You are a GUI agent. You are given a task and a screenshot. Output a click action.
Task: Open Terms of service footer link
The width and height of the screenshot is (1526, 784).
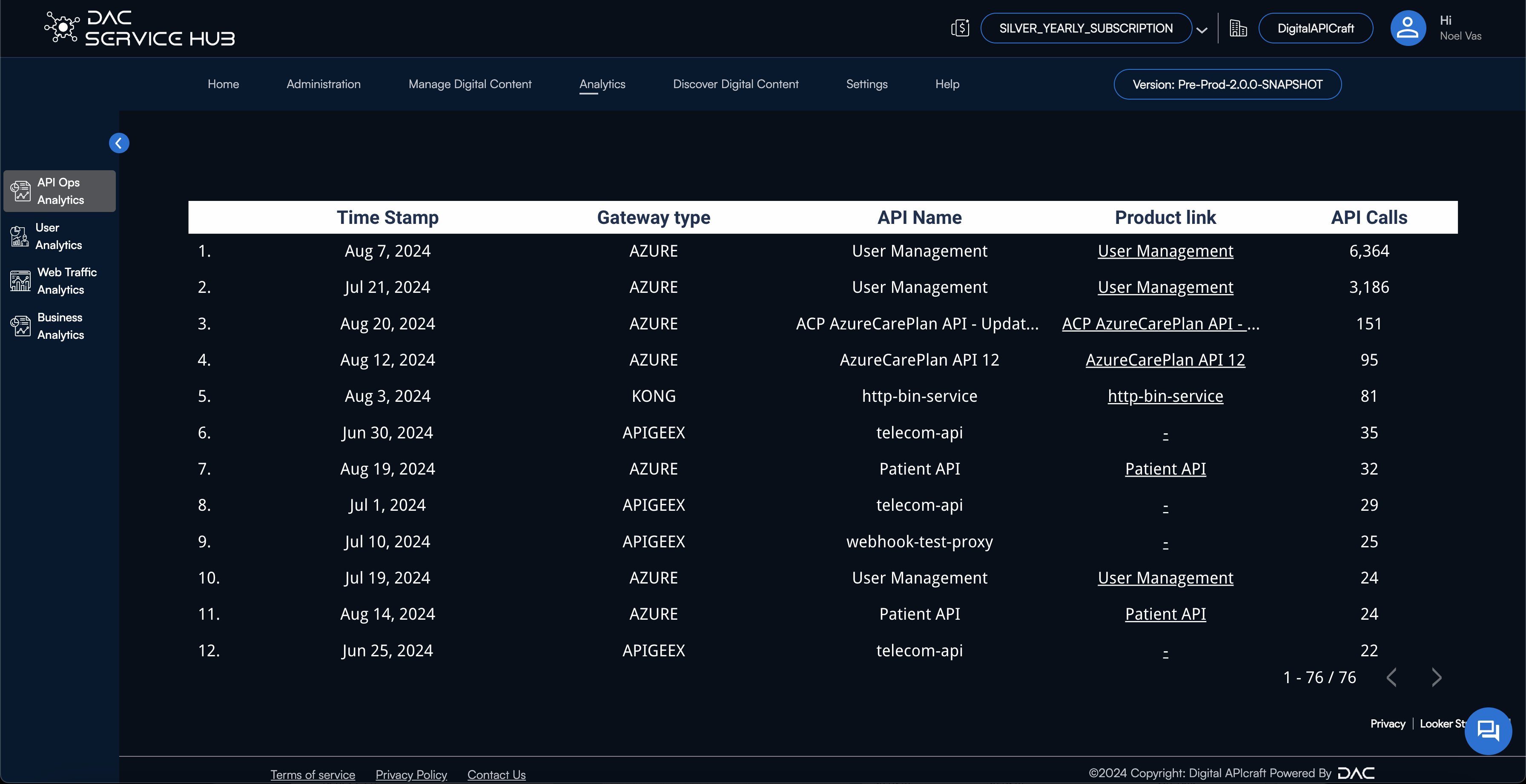click(x=313, y=775)
